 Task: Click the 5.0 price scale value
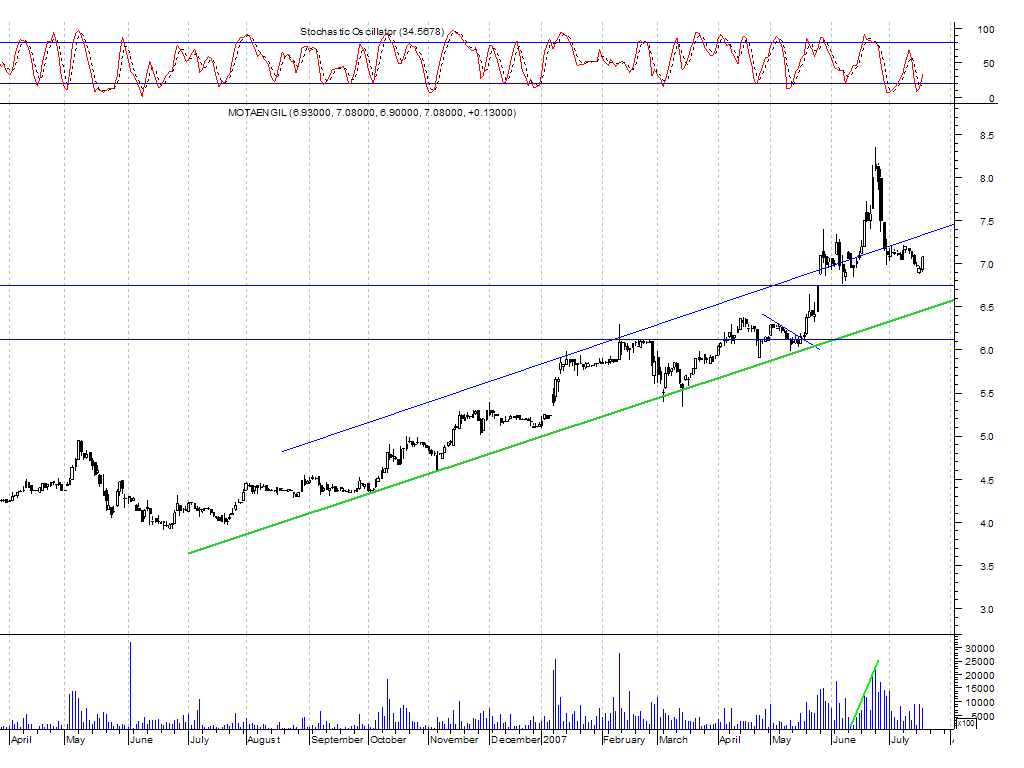pyautogui.click(x=986, y=437)
